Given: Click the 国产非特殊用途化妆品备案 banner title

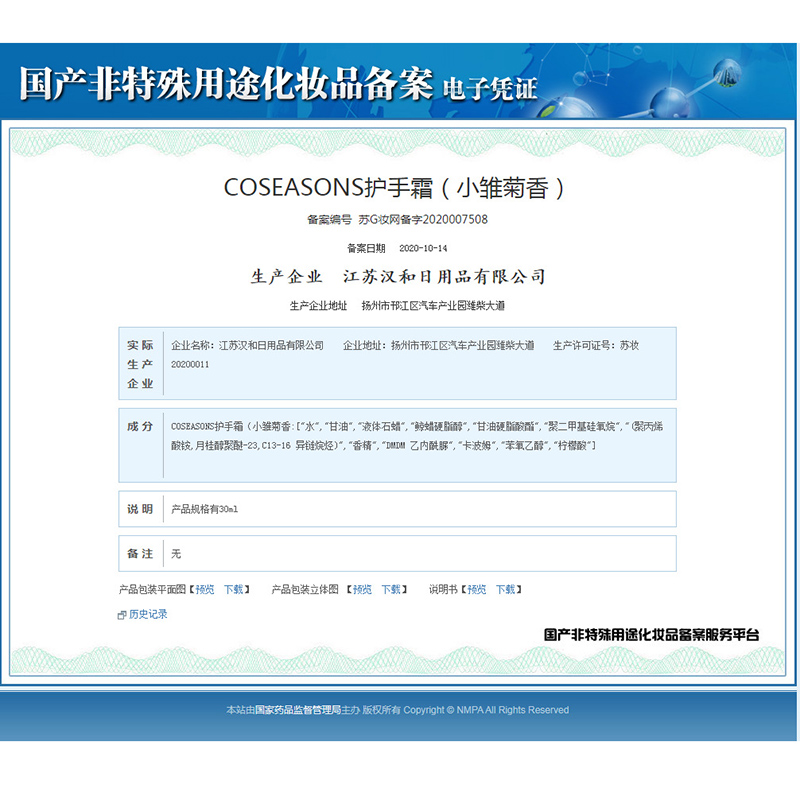Looking at the screenshot, I should 226,85.
